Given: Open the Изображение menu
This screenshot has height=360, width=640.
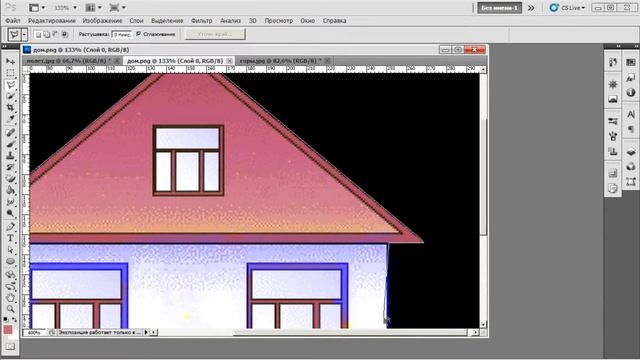Looking at the screenshot, I should [x=102, y=20].
